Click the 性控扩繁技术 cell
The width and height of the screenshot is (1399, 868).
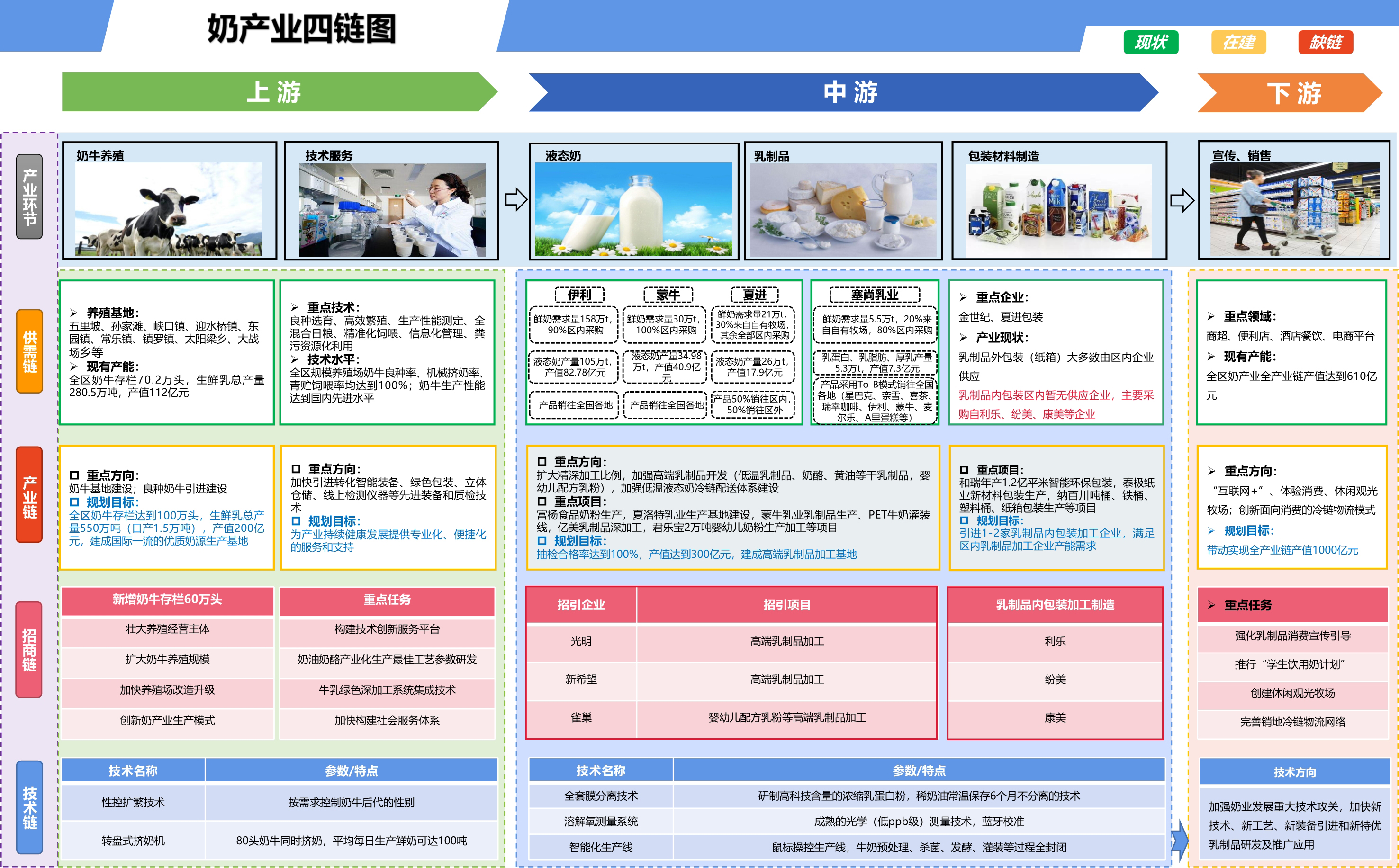pos(133,803)
